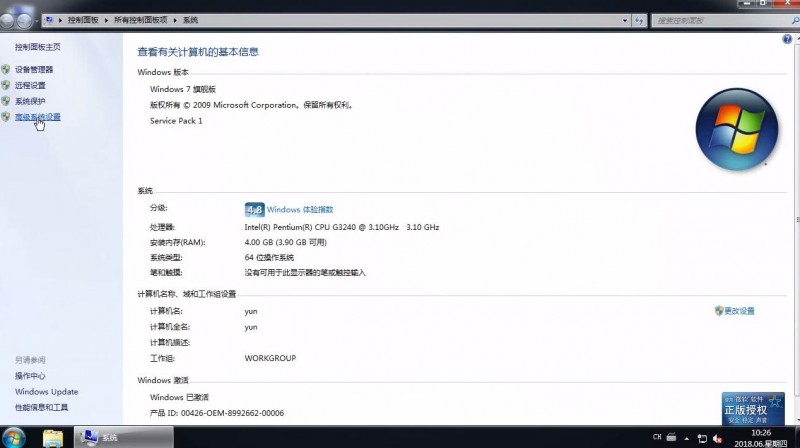Screen dimensions: 800x448
Task: Open Device Manager (设备管理器) link
Action: click(x=34, y=69)
